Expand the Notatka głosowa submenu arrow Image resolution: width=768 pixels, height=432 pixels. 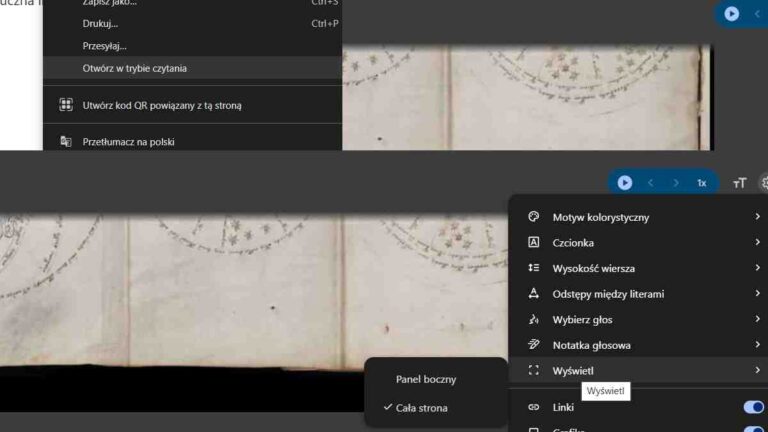[757, 346]
